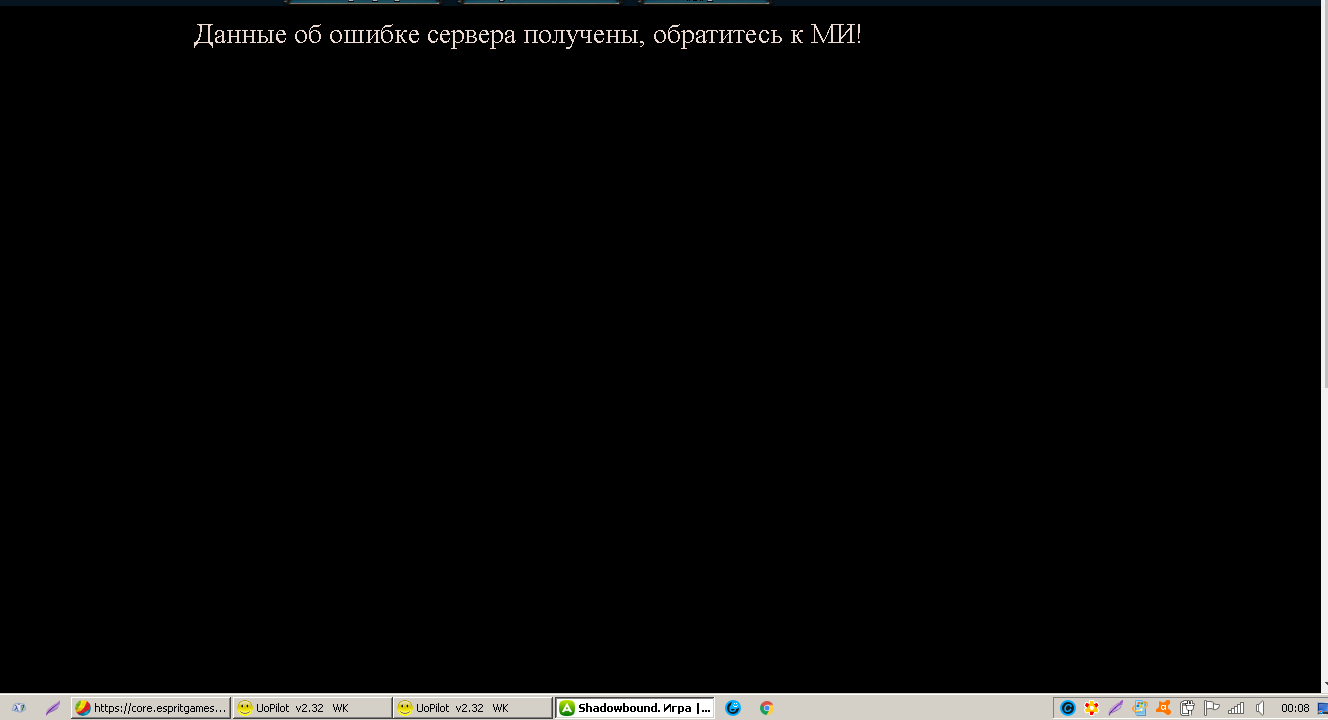Click the Action Center flag tray icon
This screenshot has height=720, width=1328.
[x=1212, y=708]
